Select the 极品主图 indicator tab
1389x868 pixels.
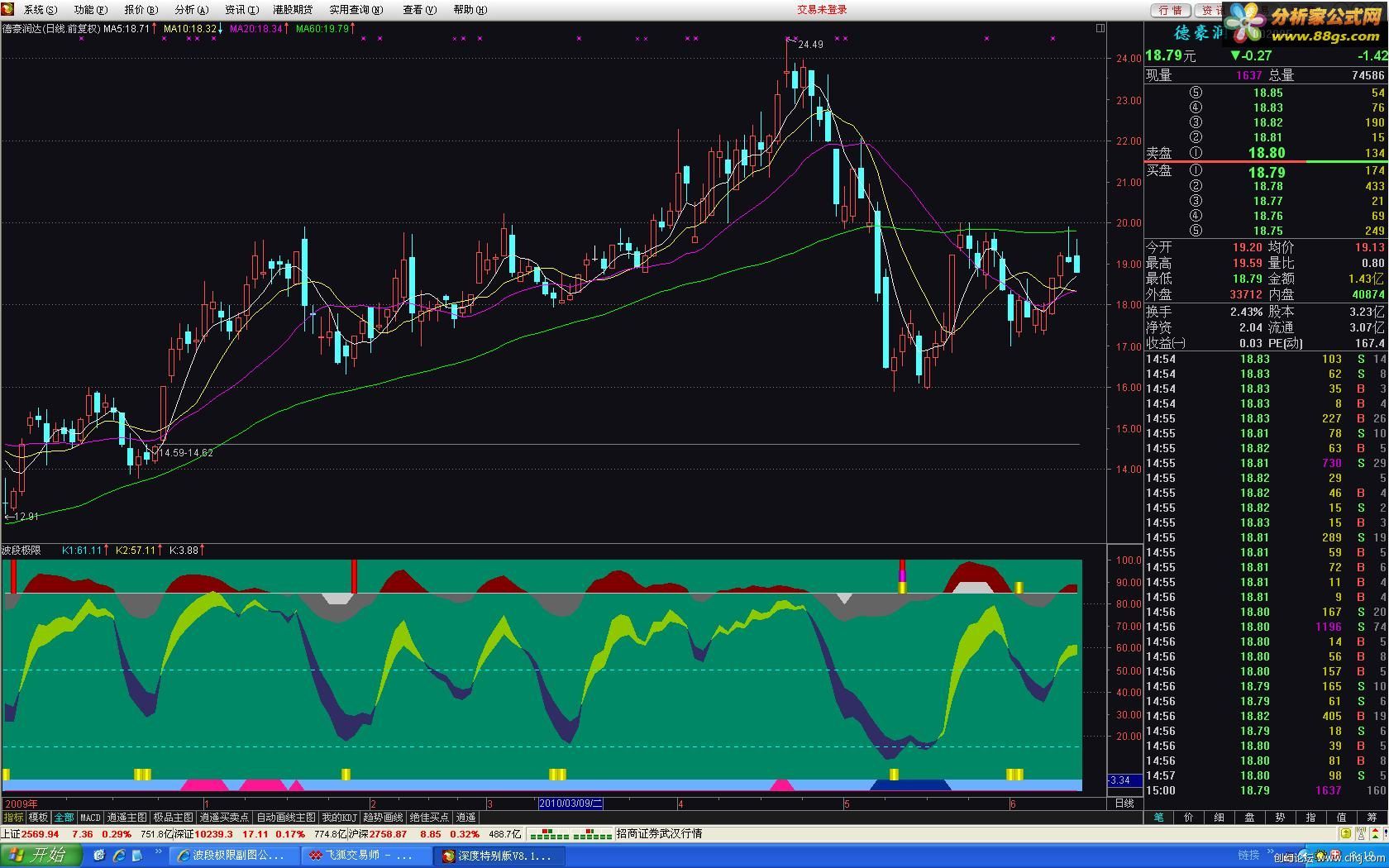point(173,818)
